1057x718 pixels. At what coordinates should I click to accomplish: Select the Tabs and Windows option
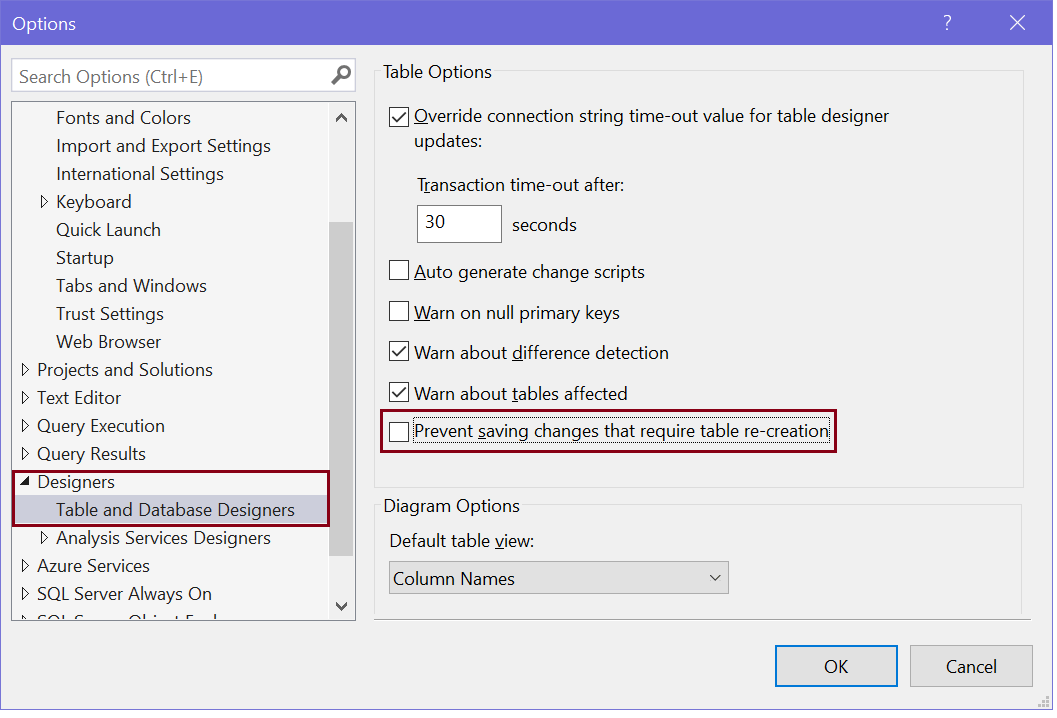coord(131,286)
